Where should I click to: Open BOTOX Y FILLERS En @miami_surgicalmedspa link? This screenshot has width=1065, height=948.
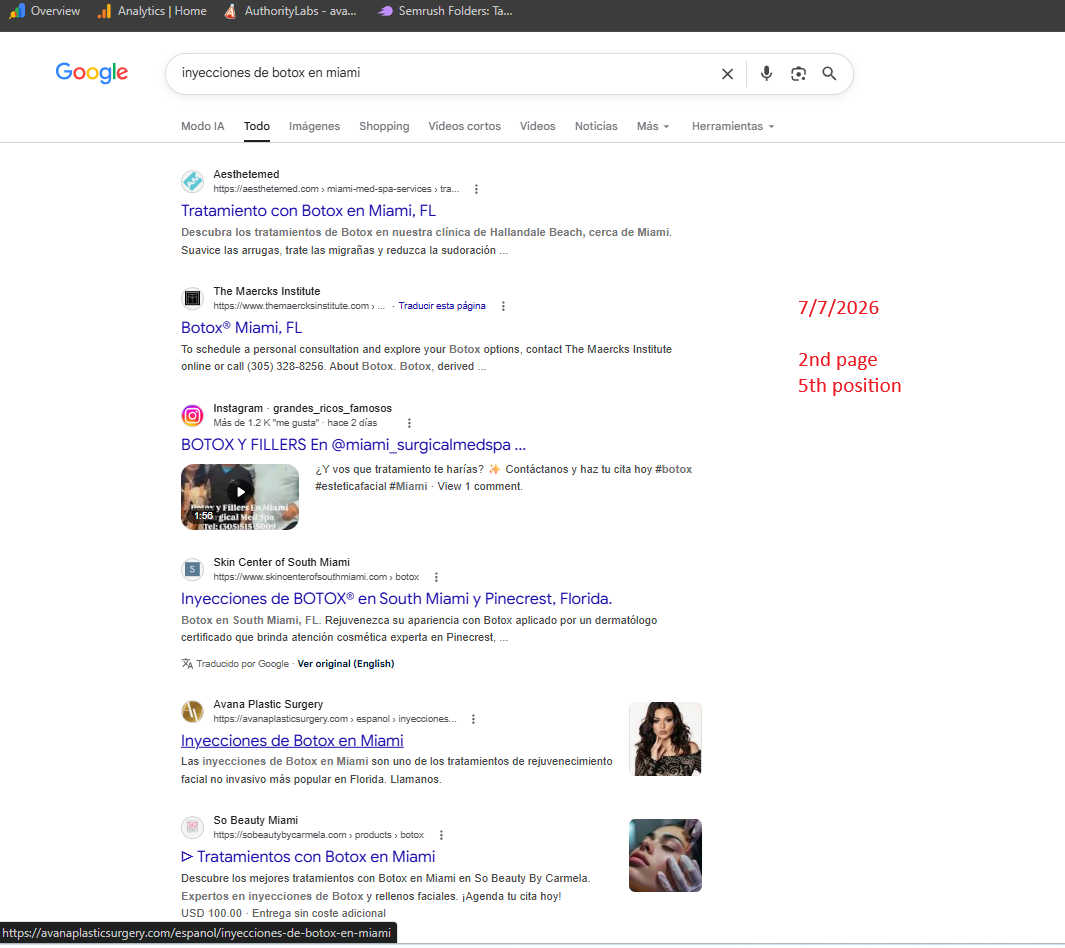353,445
